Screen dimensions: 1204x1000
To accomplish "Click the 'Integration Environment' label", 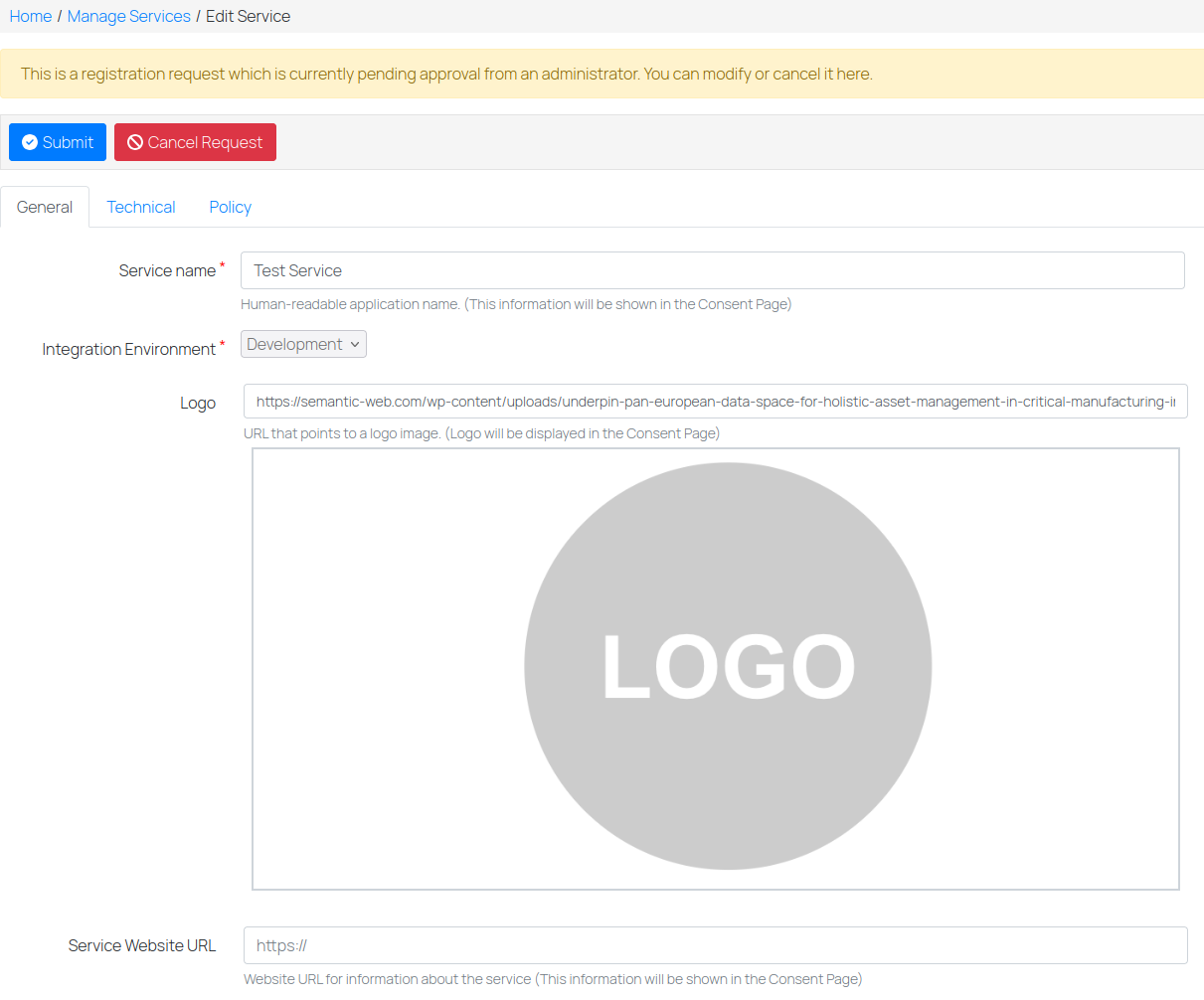I will point(128,349).
